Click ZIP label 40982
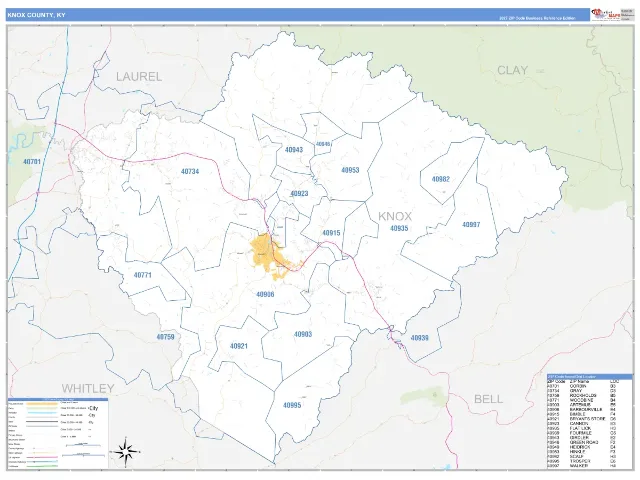 [x=440, y=179]
